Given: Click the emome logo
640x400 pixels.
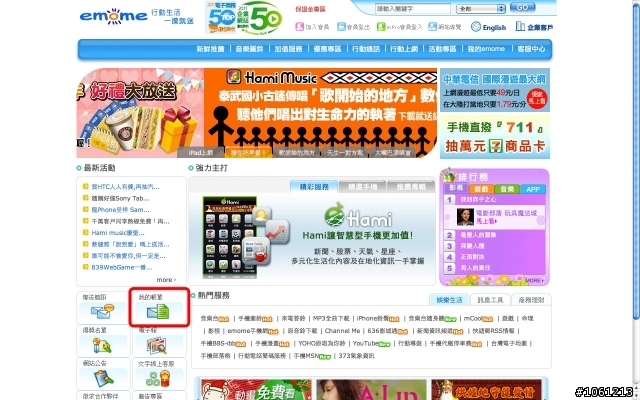Looking at the screenshot, I should 113,16.
